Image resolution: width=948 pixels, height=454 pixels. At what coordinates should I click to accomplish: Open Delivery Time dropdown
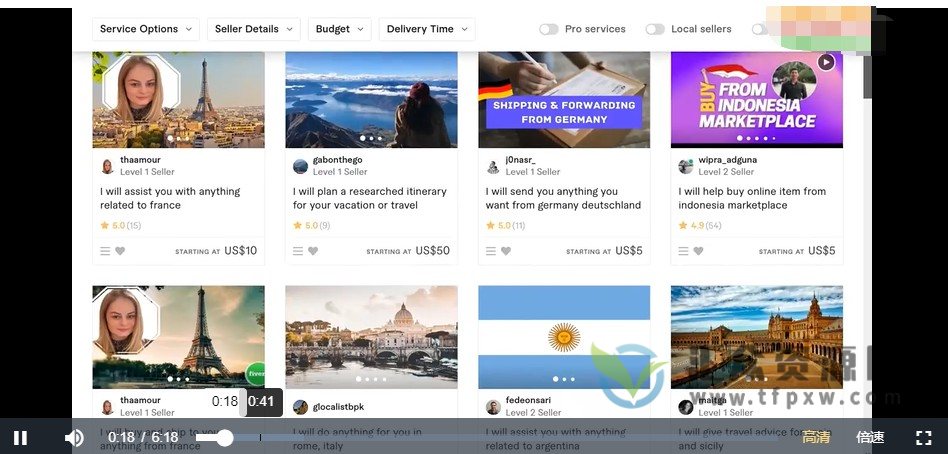427,29
